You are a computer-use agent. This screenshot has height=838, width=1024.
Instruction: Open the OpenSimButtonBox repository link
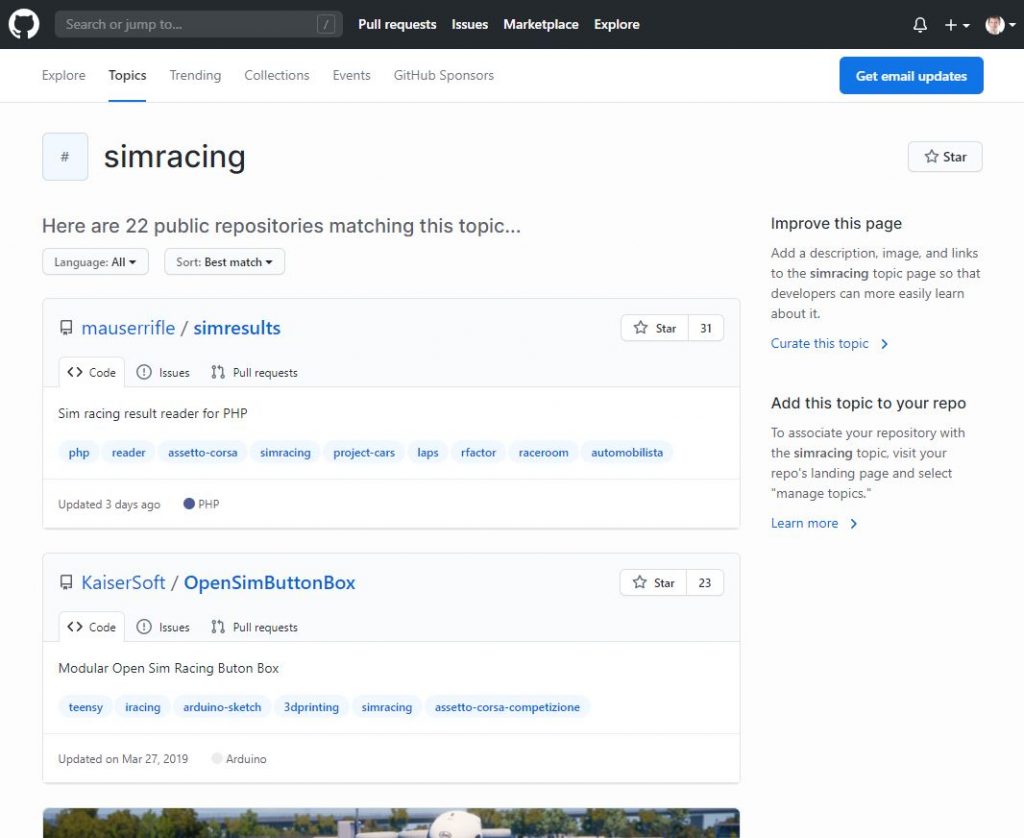pyautogui.click(x=269, y=583)
